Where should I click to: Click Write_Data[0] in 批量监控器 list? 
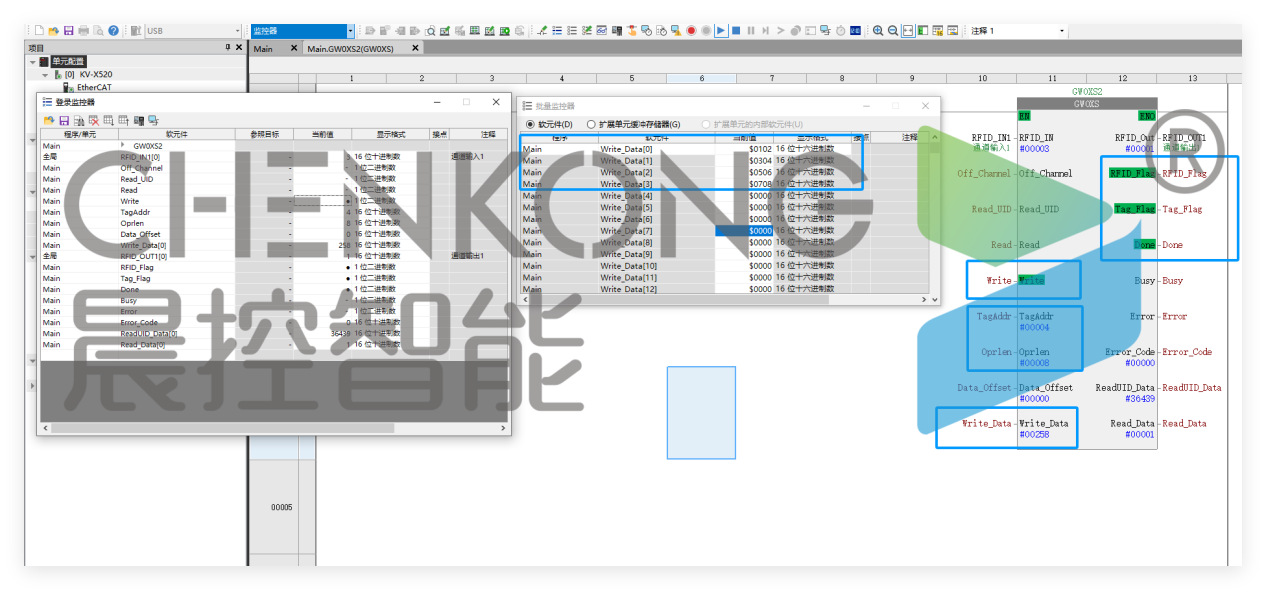coord(626,149)
